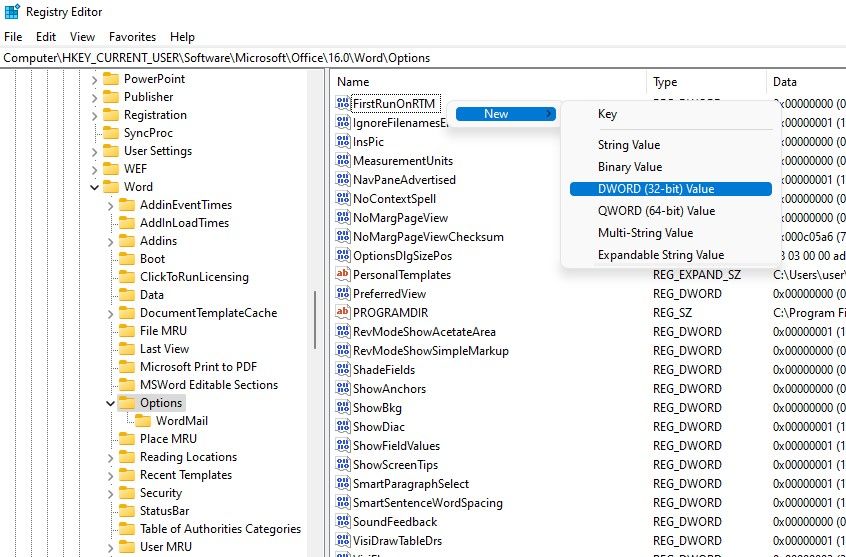
Task: Expand the Registration key
Action: [x=94, y=116]
